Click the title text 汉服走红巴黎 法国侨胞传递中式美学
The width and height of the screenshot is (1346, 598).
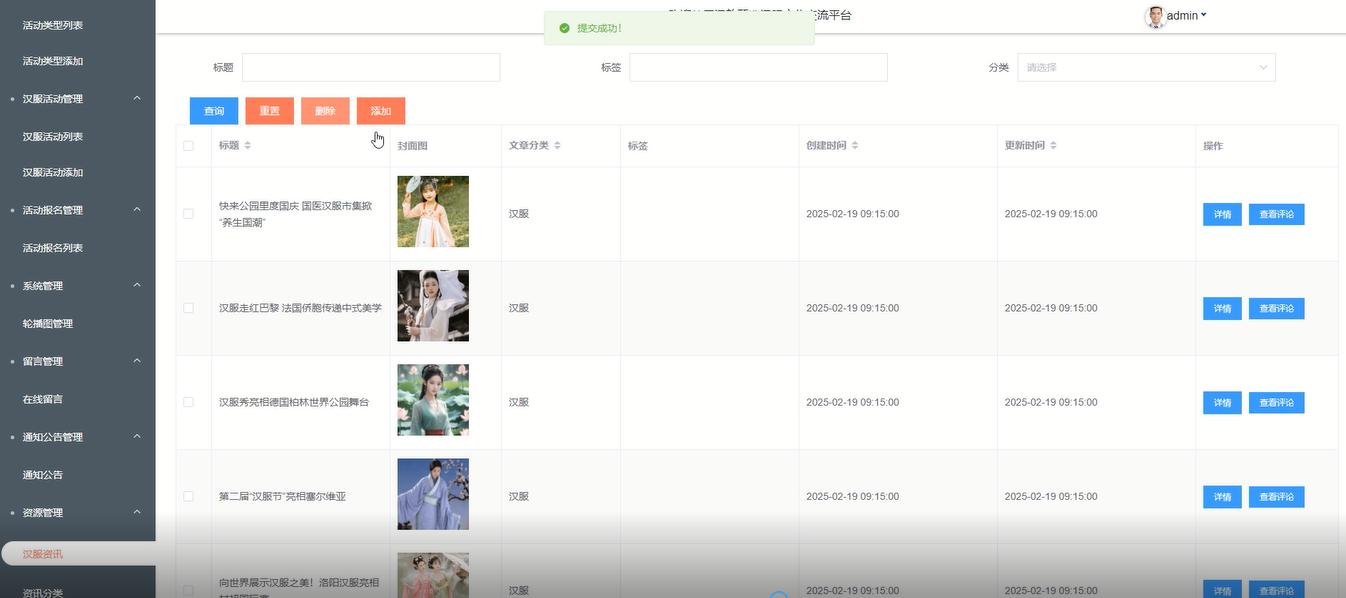(x=300, y=308)
